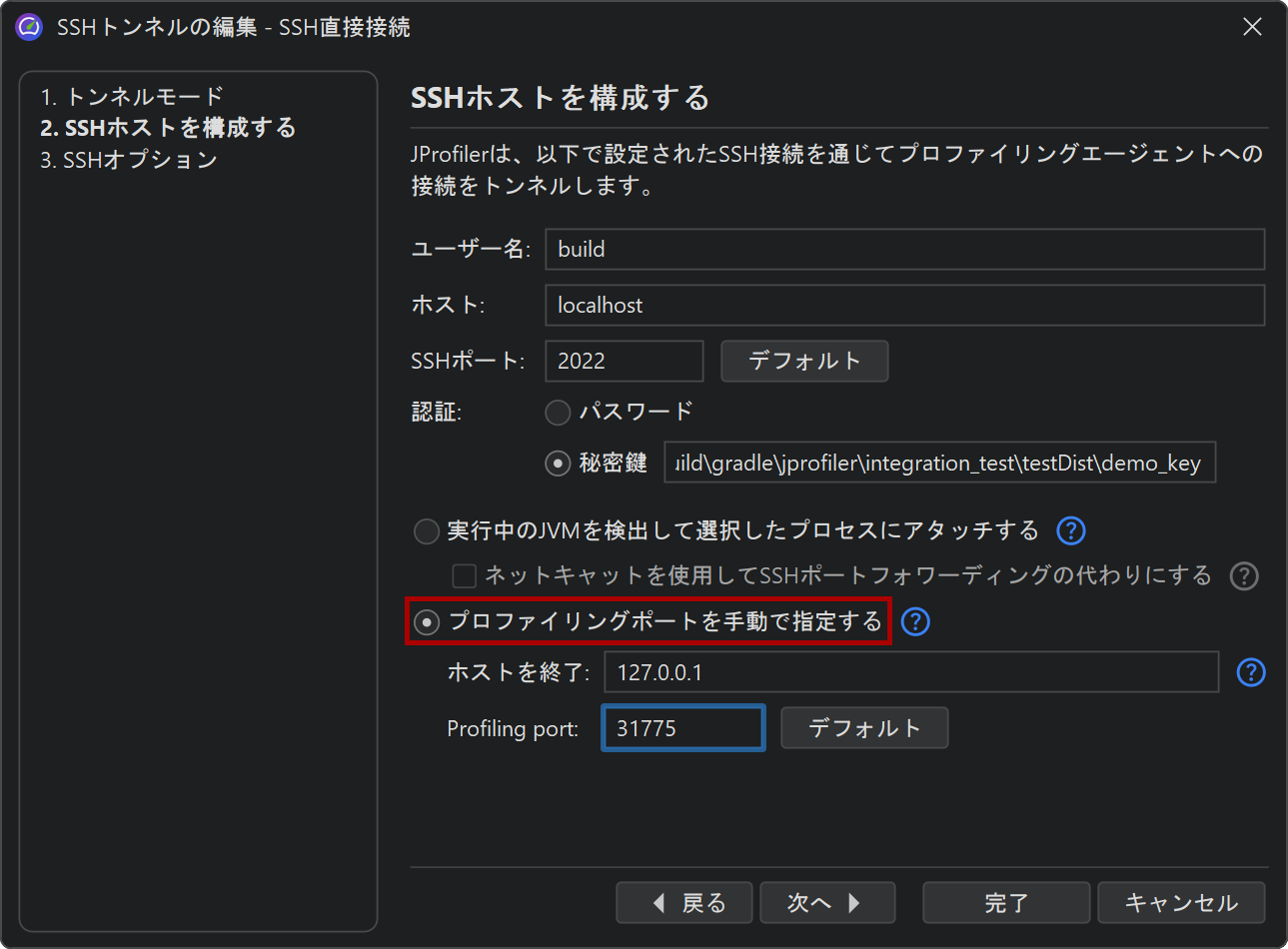This screenshot has height=949, width=1288.
Task: Click デフォルト button next to Profiling port
Action: click(x=864, y=728)
